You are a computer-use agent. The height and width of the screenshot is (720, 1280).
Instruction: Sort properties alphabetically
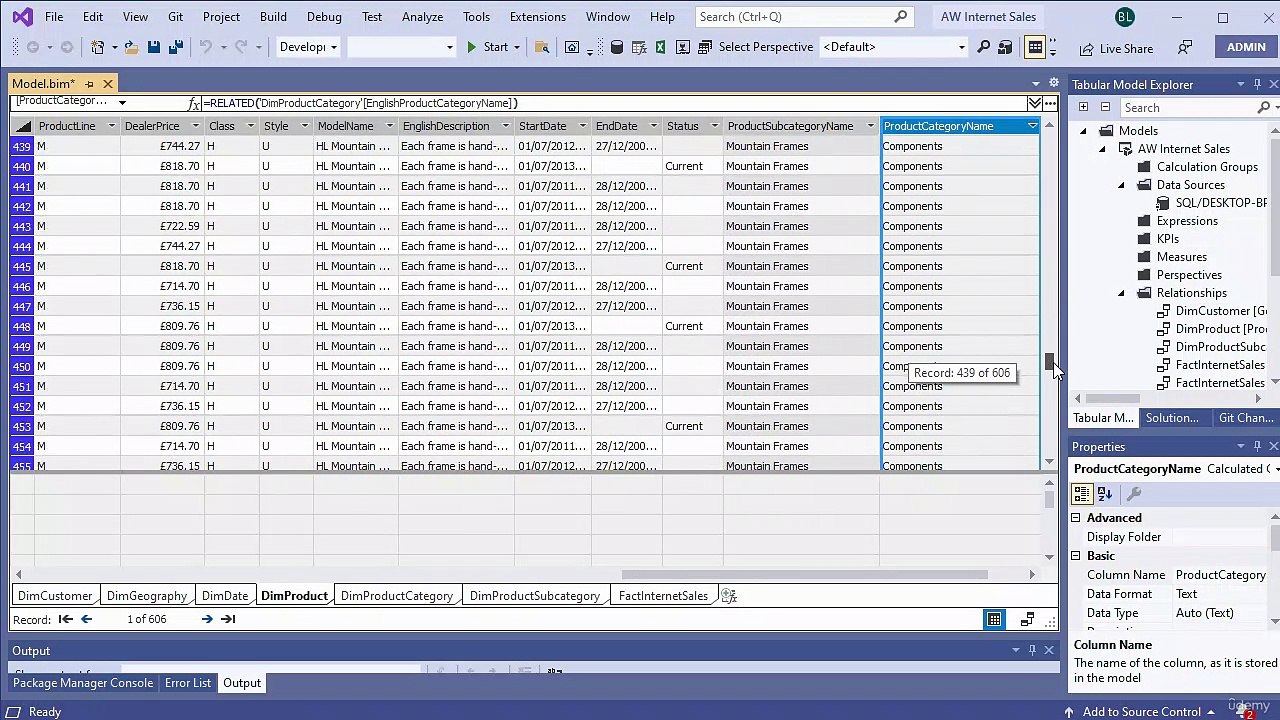[x=1105, y=493]
